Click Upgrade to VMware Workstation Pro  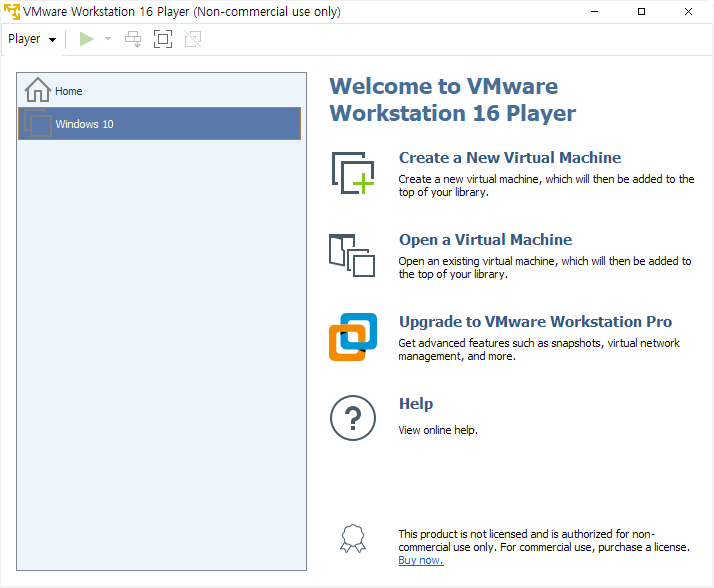(535, 322)
